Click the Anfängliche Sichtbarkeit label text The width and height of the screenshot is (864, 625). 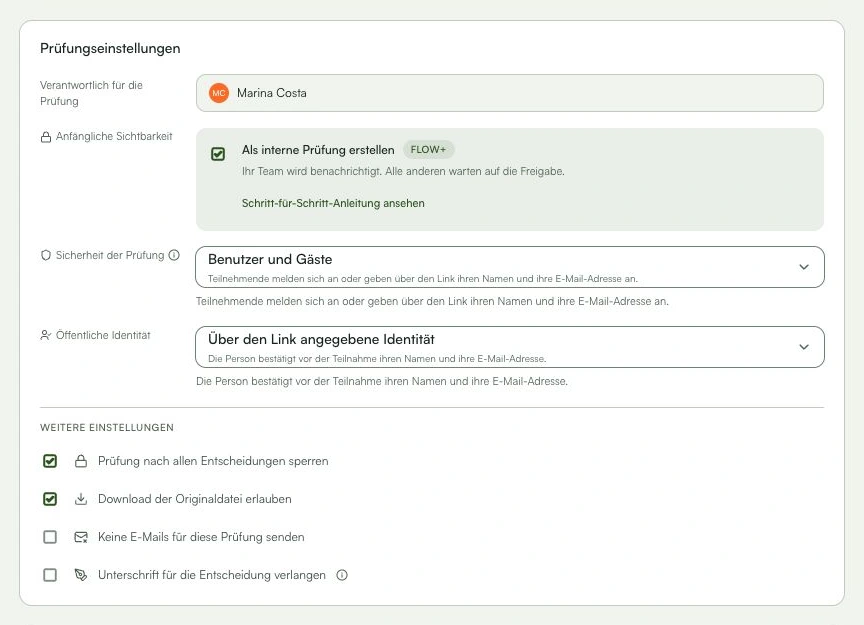[x=114, y=136]
